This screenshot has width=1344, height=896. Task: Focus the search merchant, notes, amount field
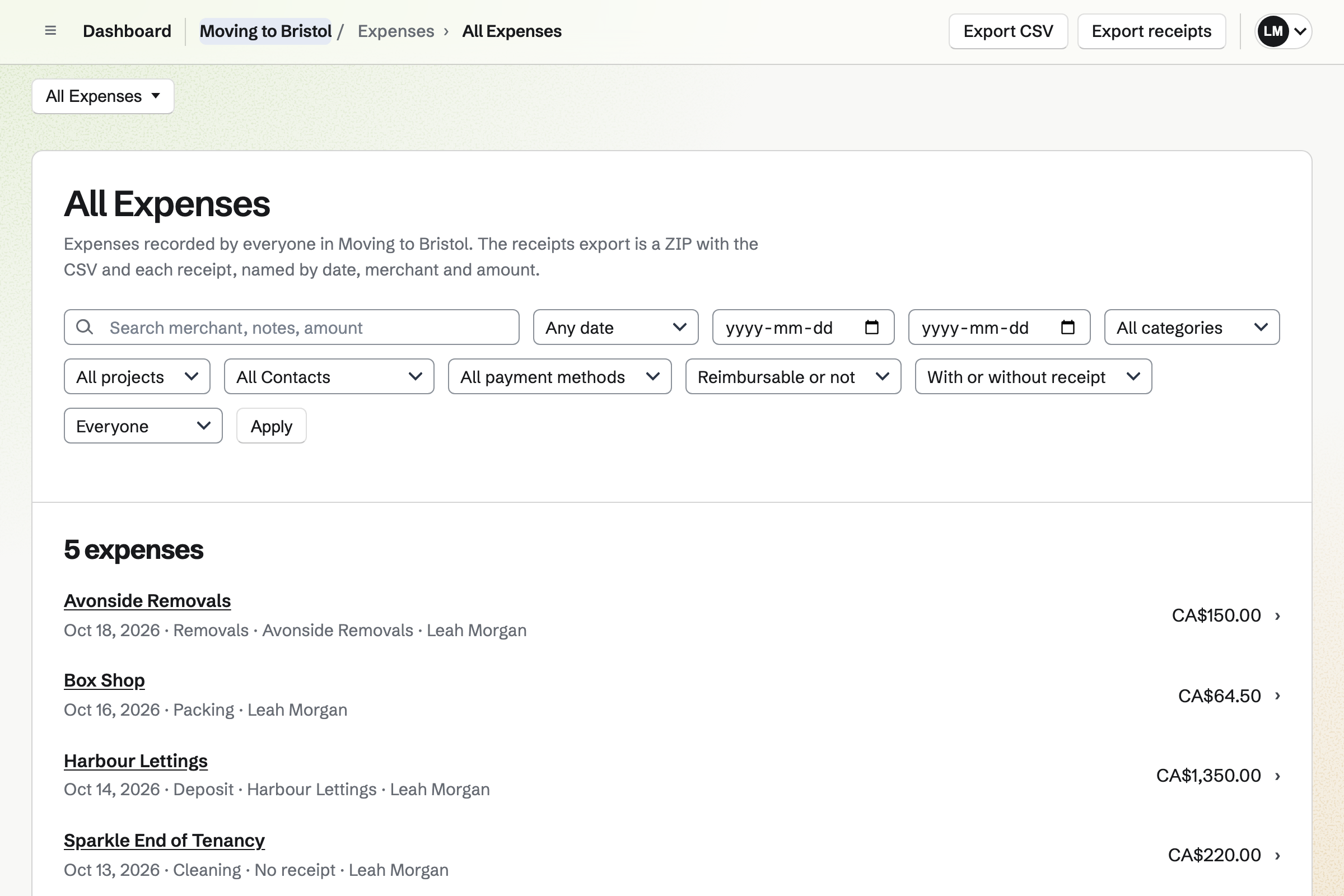click(291, 327)
